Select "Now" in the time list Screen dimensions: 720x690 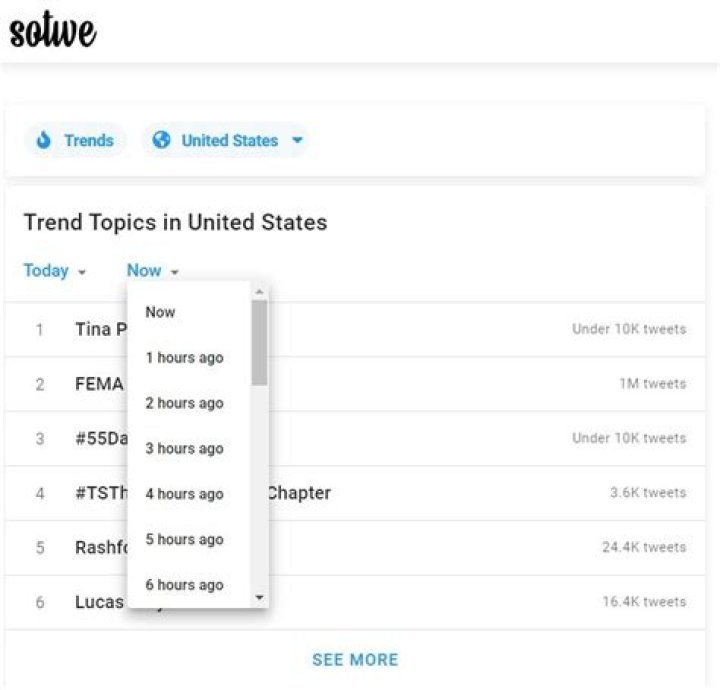pos(160,312)
